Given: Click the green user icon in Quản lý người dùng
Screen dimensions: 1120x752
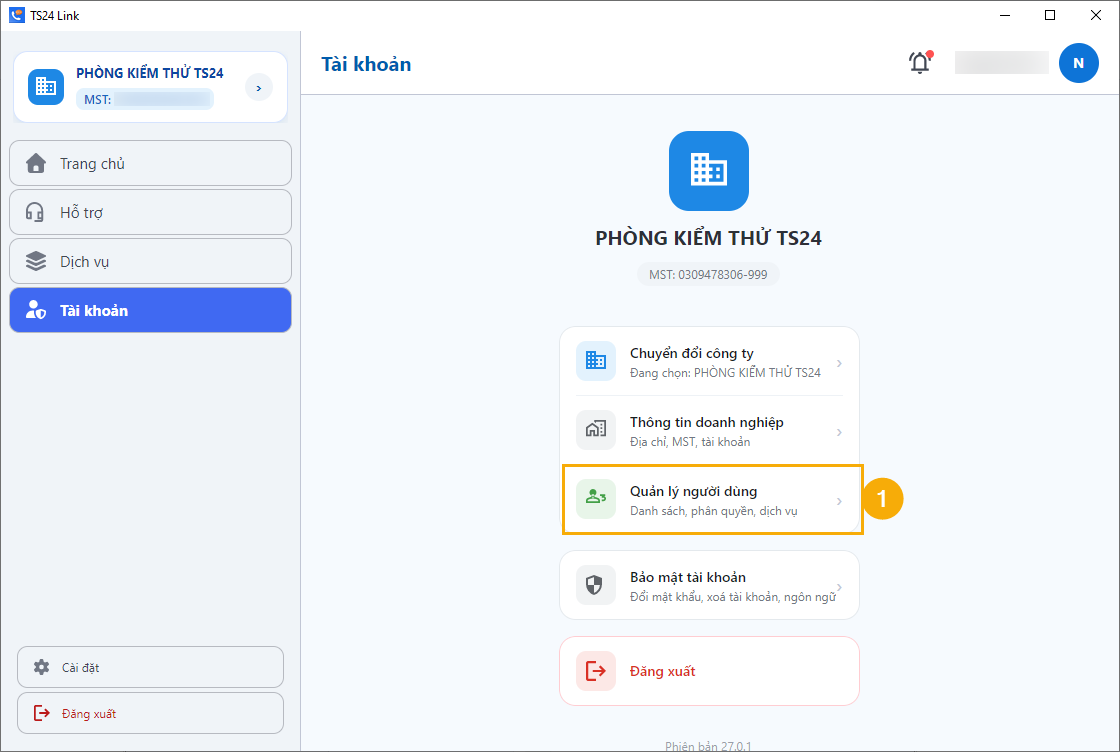Looking at the screenshot, I should pyautogui.click(x=596, y=498).
